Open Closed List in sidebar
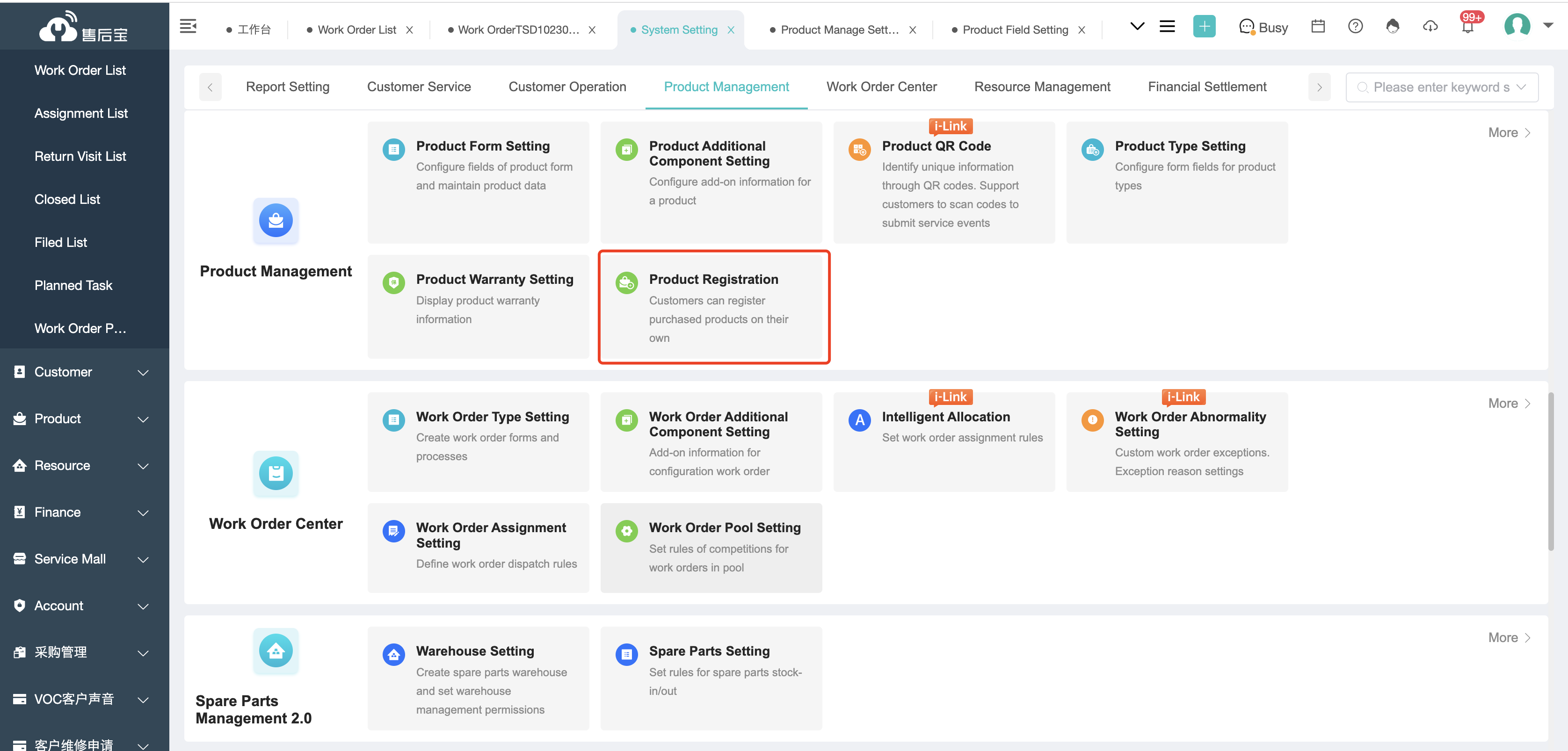1568x751 pixels. coord(67,199)
